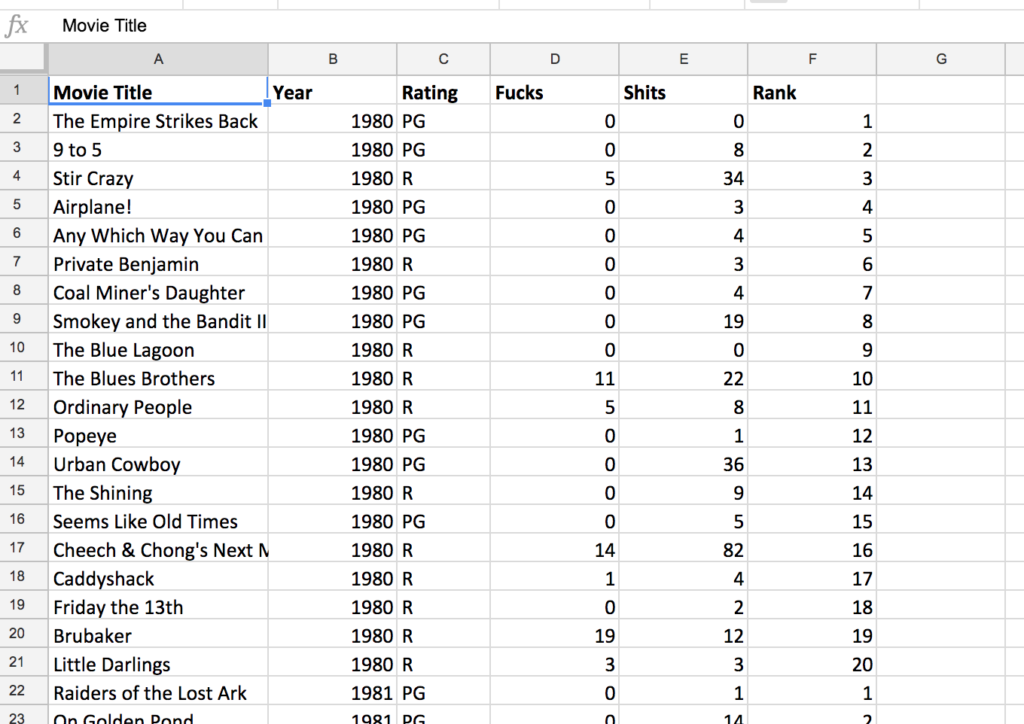Select the cell The Empire Strikes Back

click(x=158, y=119)
